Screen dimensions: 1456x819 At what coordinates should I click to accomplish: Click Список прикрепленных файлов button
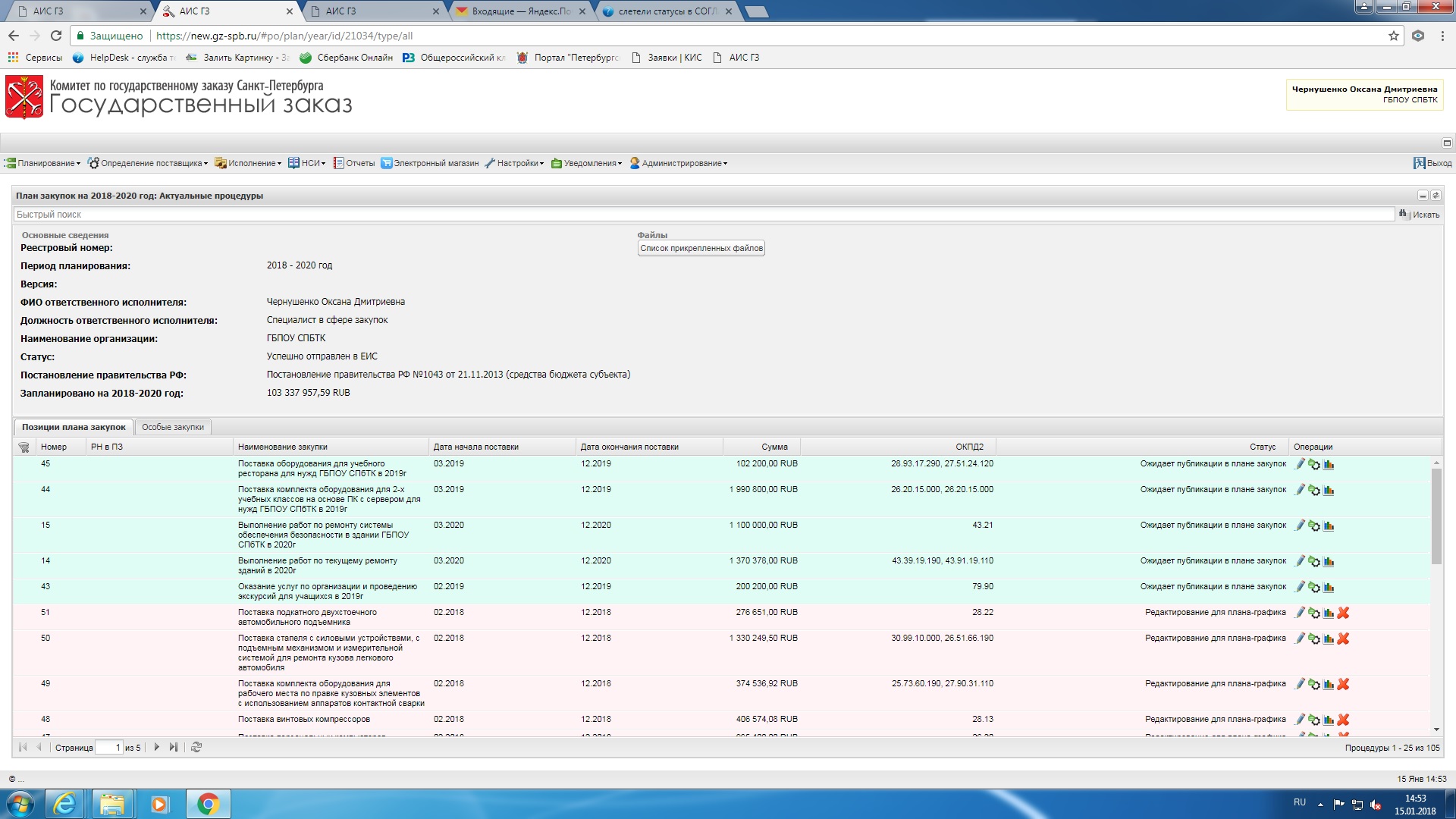pyautogui.click(x=701, y=248)
